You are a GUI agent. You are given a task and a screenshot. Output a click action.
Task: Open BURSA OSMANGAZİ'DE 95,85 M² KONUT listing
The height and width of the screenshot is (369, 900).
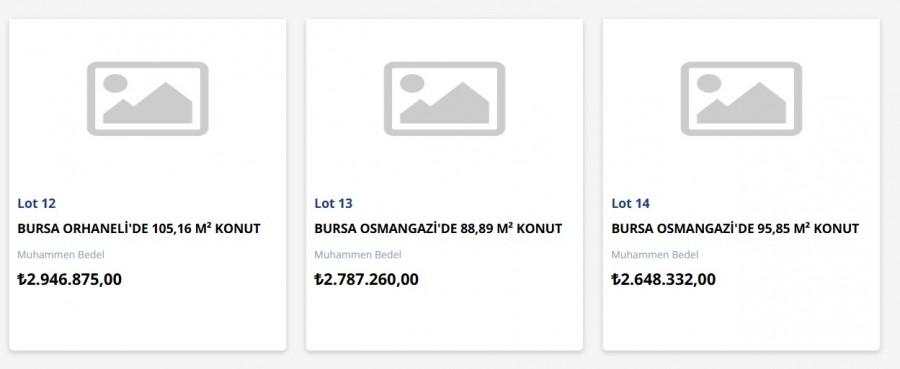click(x=735, y=228)
